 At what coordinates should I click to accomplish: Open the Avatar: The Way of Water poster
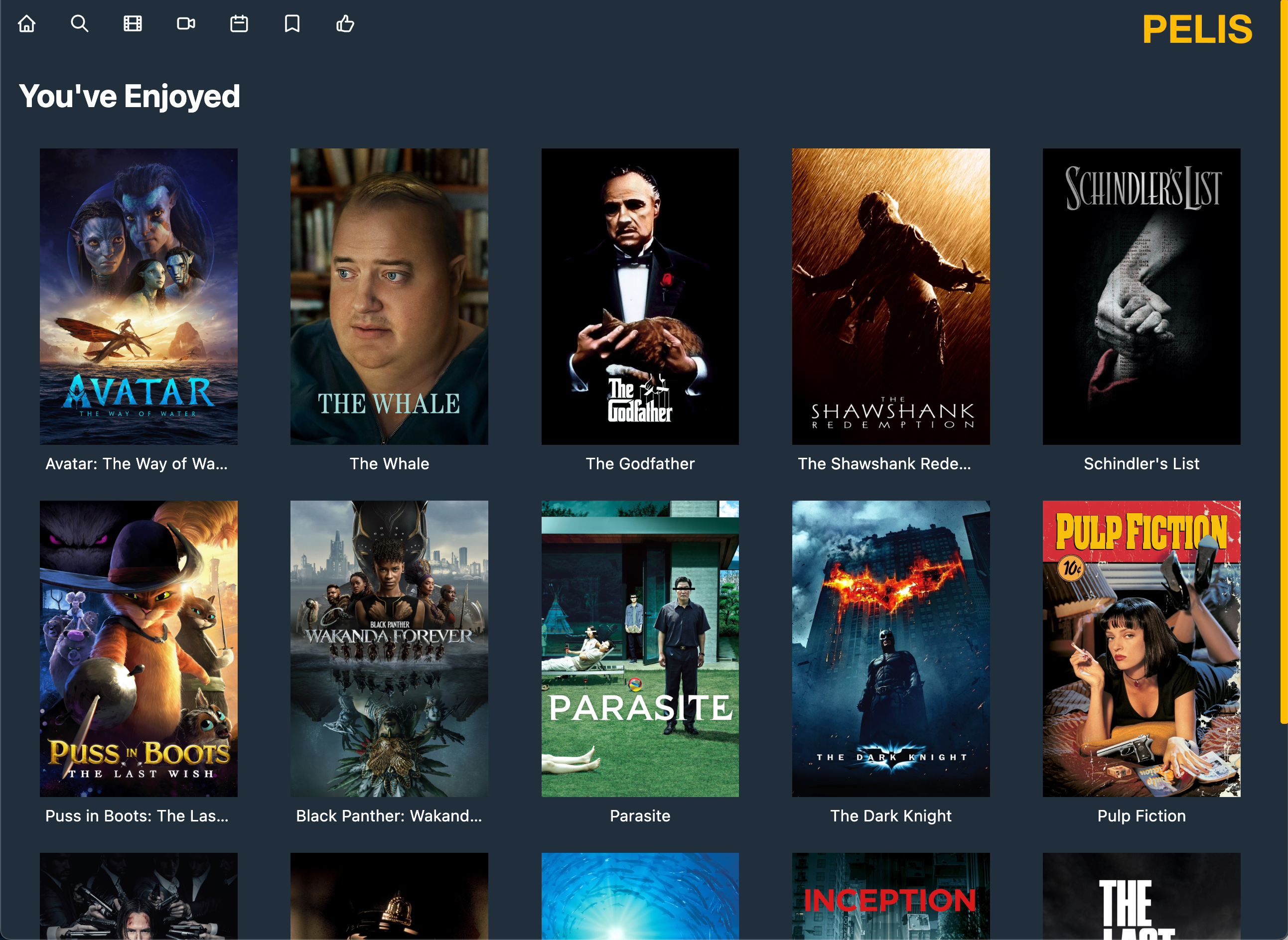pyautogui.click(x=139, y=296)
